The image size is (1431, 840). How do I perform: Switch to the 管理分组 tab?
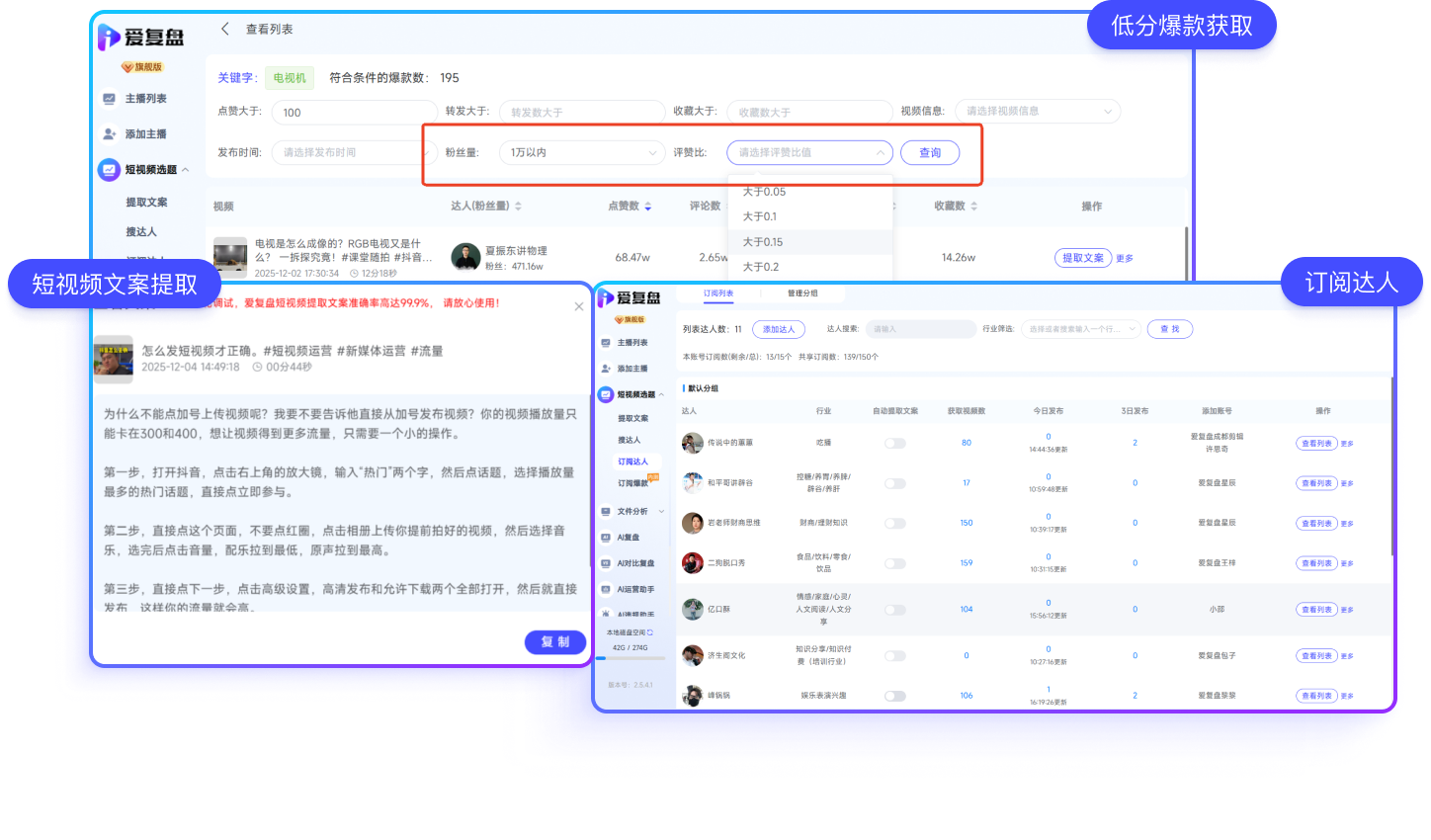802,294
